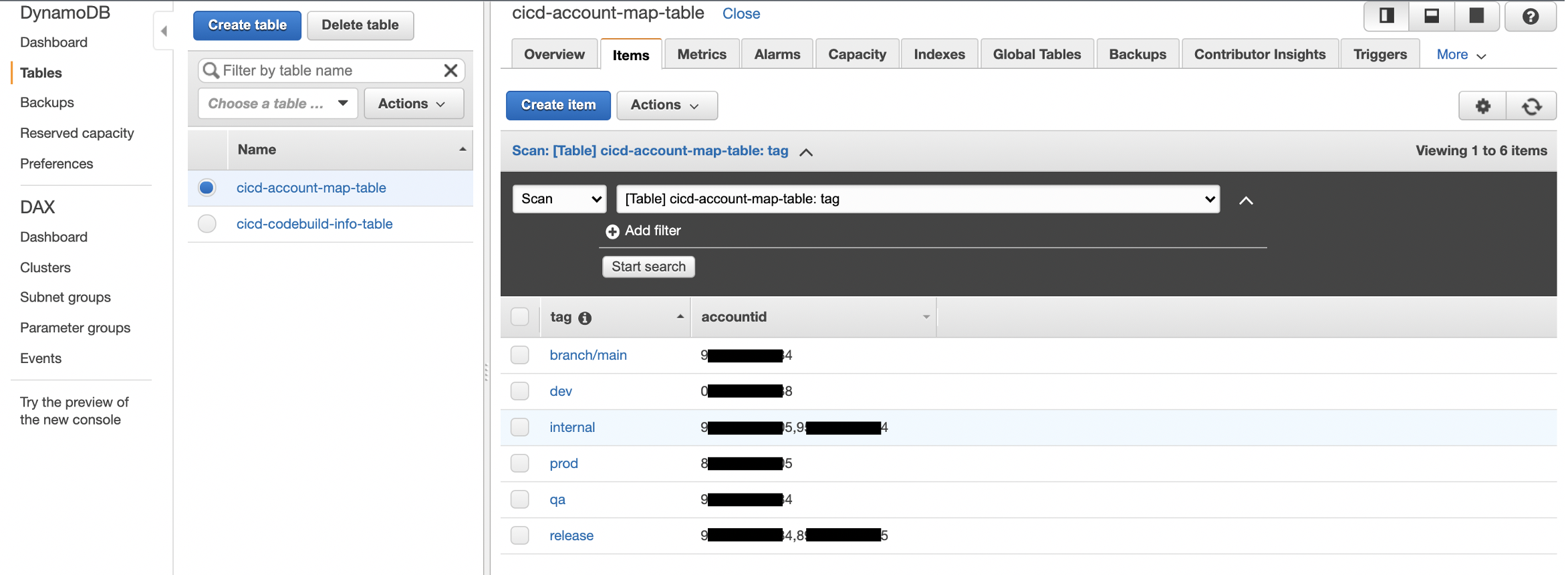
Task: Open the internal item link
Action: [572, 427]
